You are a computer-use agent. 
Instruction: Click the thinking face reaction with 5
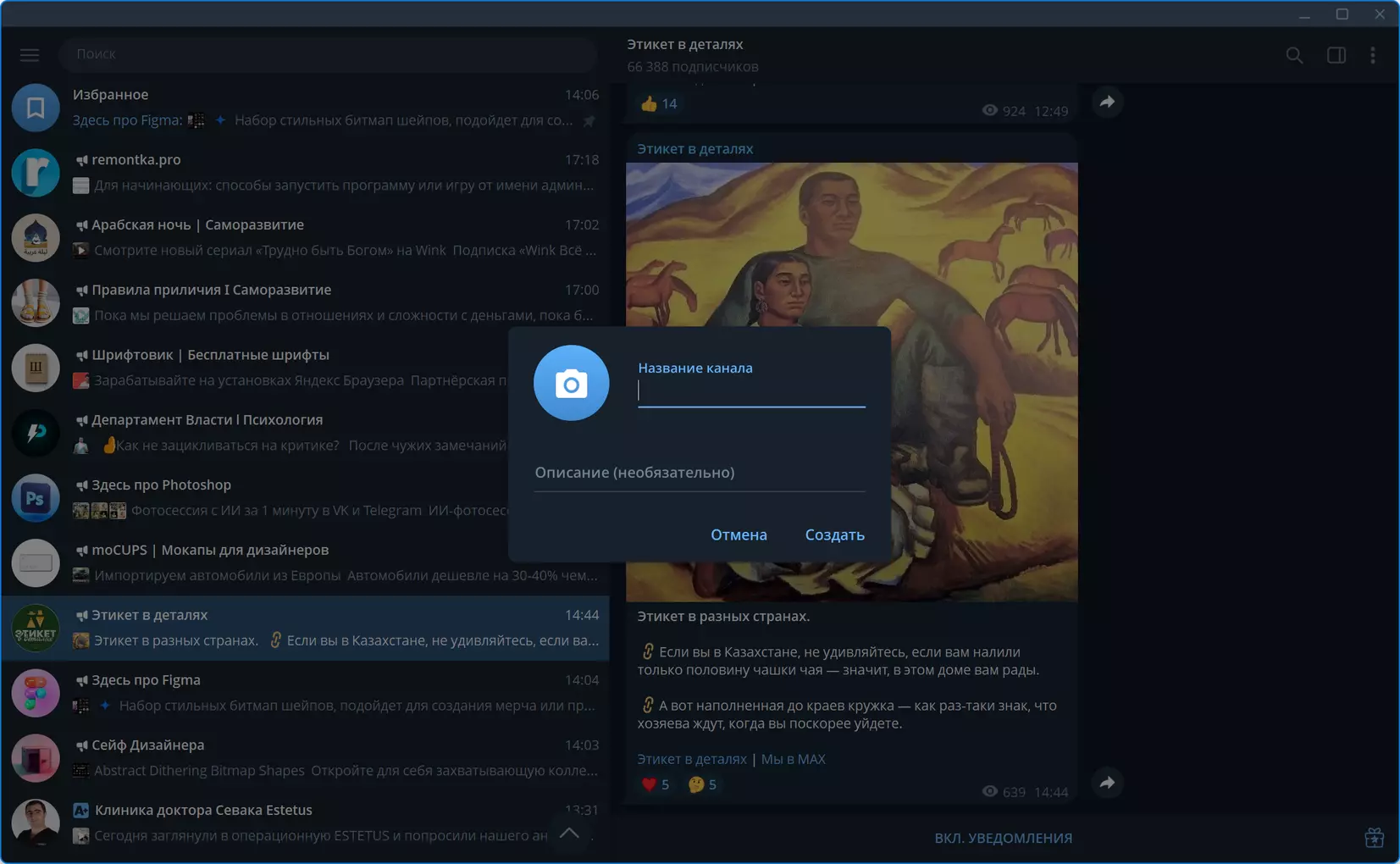[702, 784]
